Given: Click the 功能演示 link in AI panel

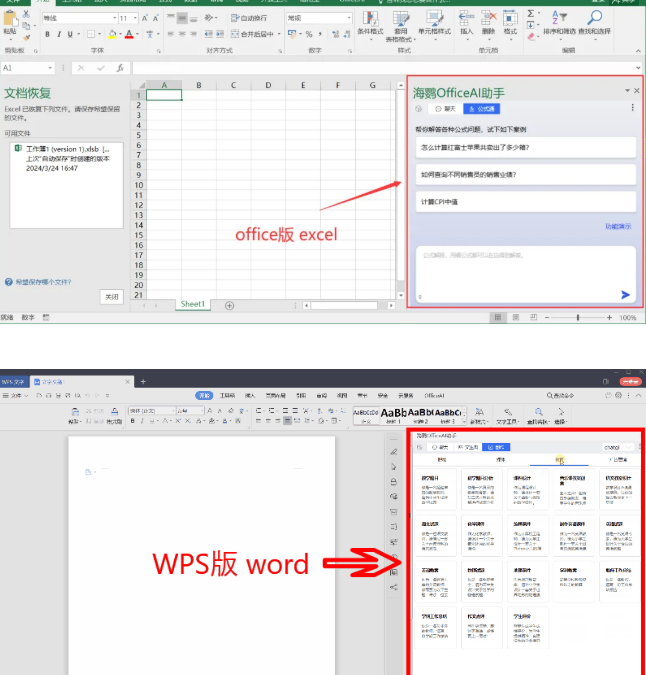Looking at the screenshot, I should pos(618,226).
